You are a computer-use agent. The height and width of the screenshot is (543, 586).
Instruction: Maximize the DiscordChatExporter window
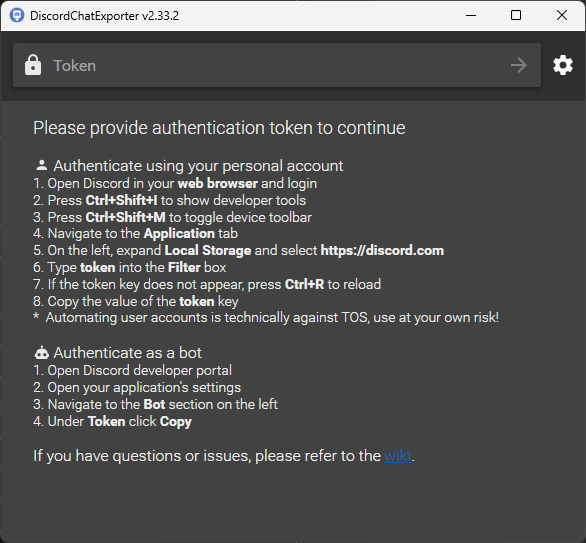point(516,15)
